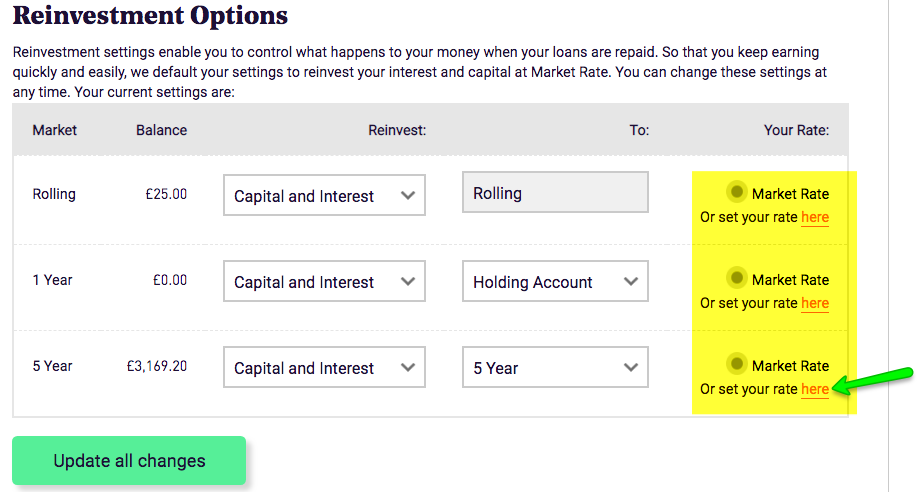This screenshot has height=492, width=920.
Task: Click the Update all changes button
Action: pos(129,461)
